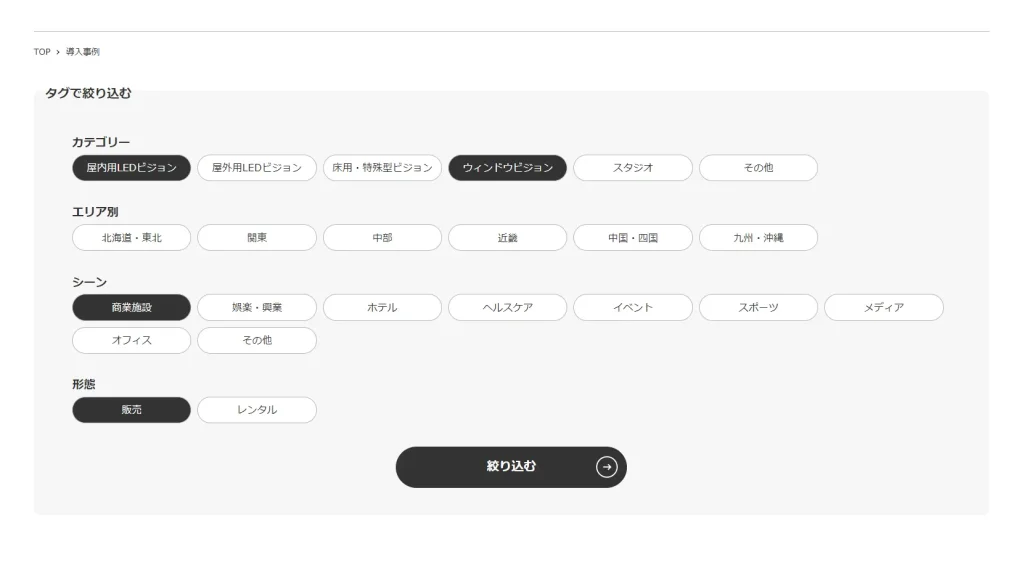Viewport: 1024px width, 568px height.
Task: Go to TOP via the breadcrumb link
Action: 42,52
